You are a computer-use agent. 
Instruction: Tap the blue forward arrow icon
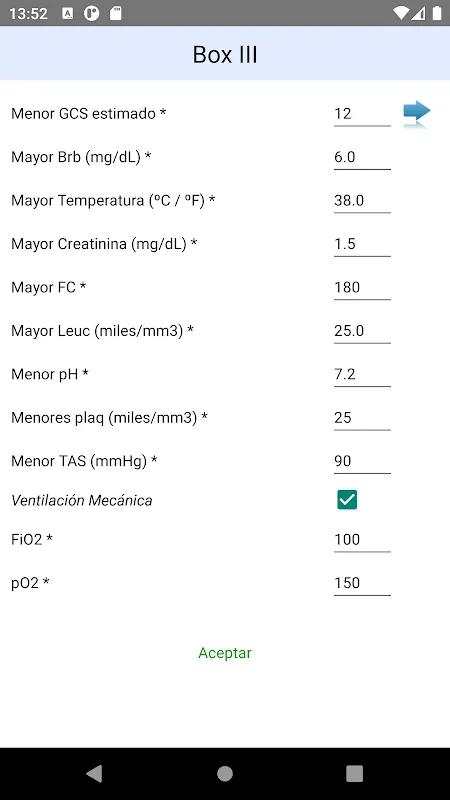[x=417, y=113]
